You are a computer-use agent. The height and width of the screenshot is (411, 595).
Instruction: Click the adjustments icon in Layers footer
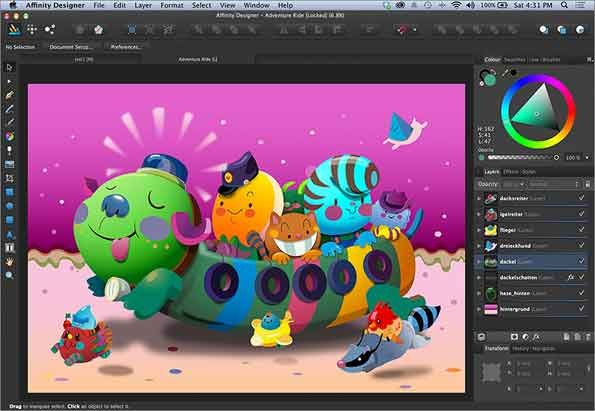[525, 337]
